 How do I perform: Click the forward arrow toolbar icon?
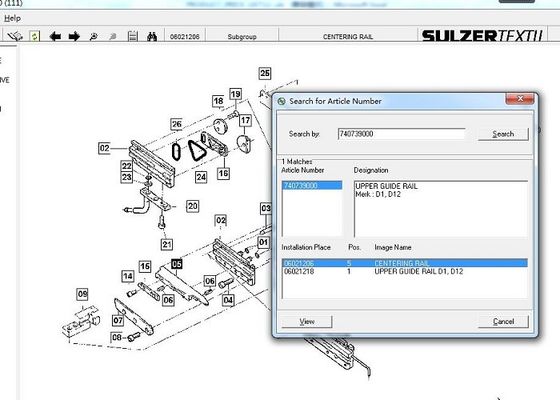click(74, 36)
